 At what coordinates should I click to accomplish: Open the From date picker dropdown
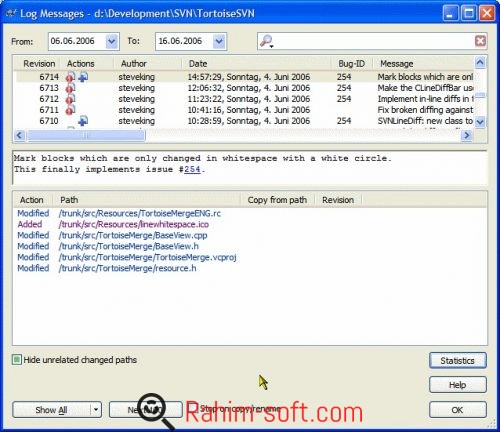(x=112, y=41)
